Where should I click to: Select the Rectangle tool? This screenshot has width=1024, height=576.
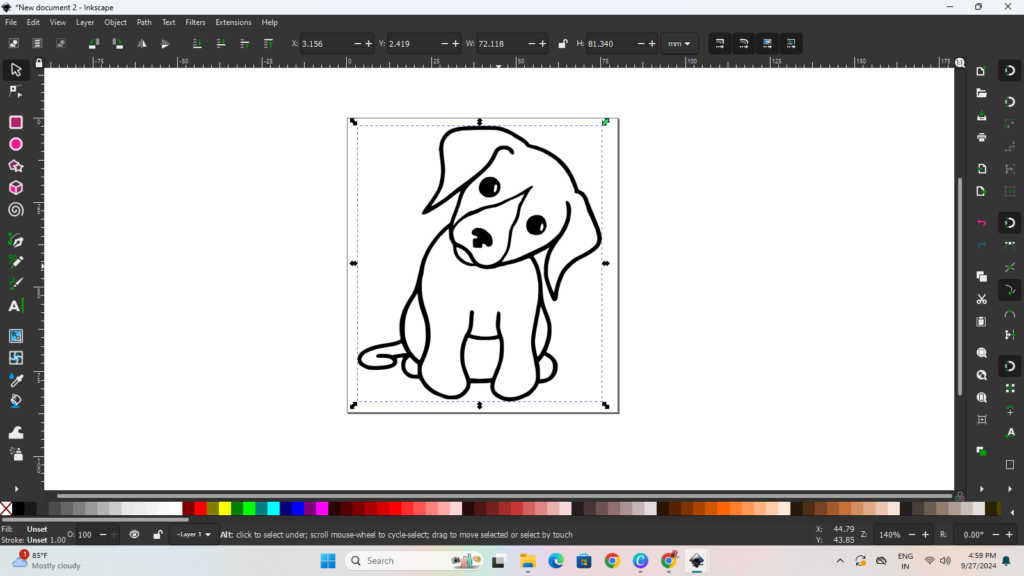point(16,122)
